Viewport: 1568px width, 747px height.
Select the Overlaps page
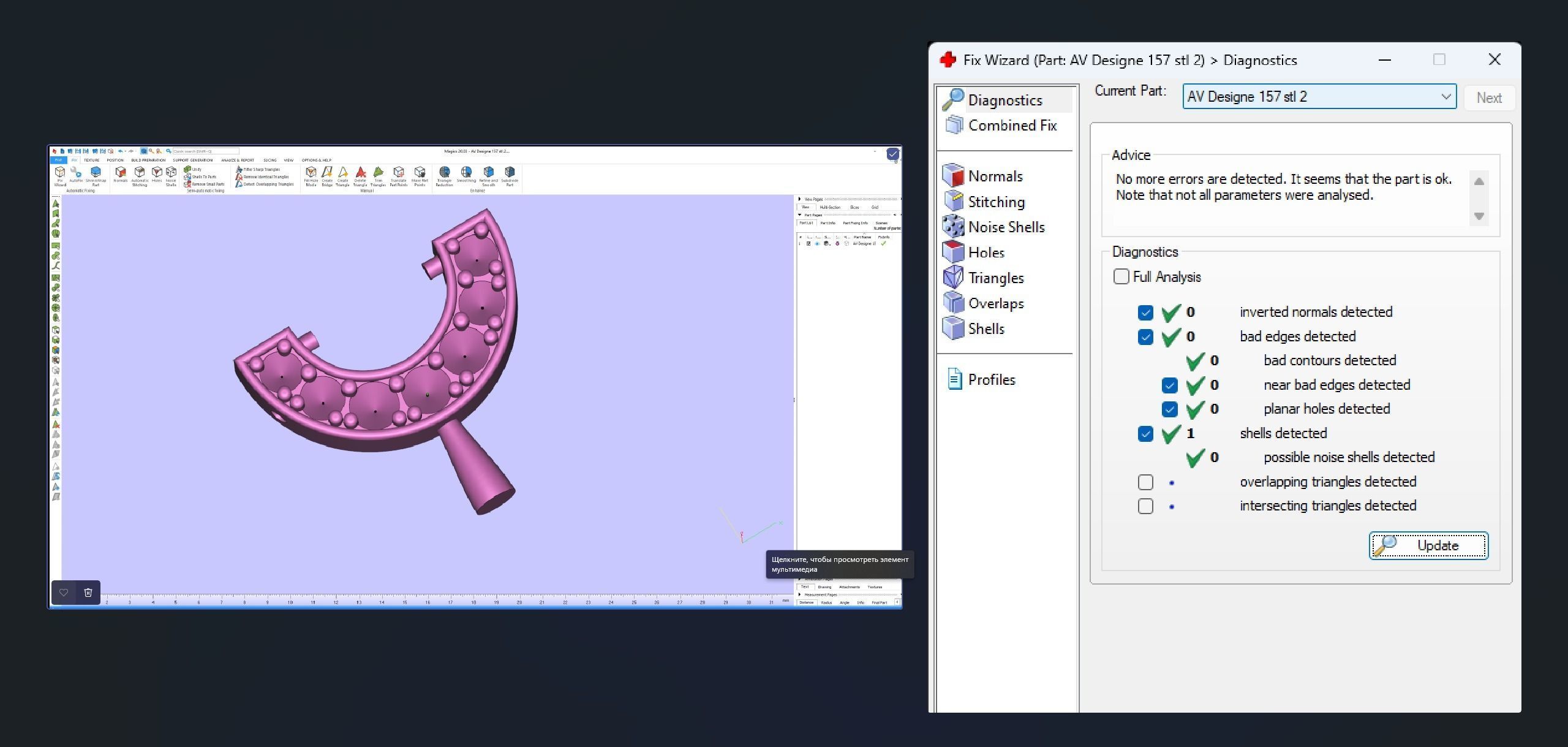(x=995, y=303)
